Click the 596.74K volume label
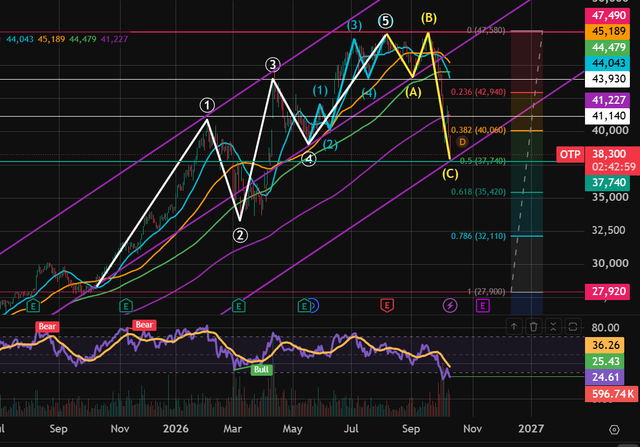Image resolution: width=640 pixels, height=447 pixels. click(611, 394)
